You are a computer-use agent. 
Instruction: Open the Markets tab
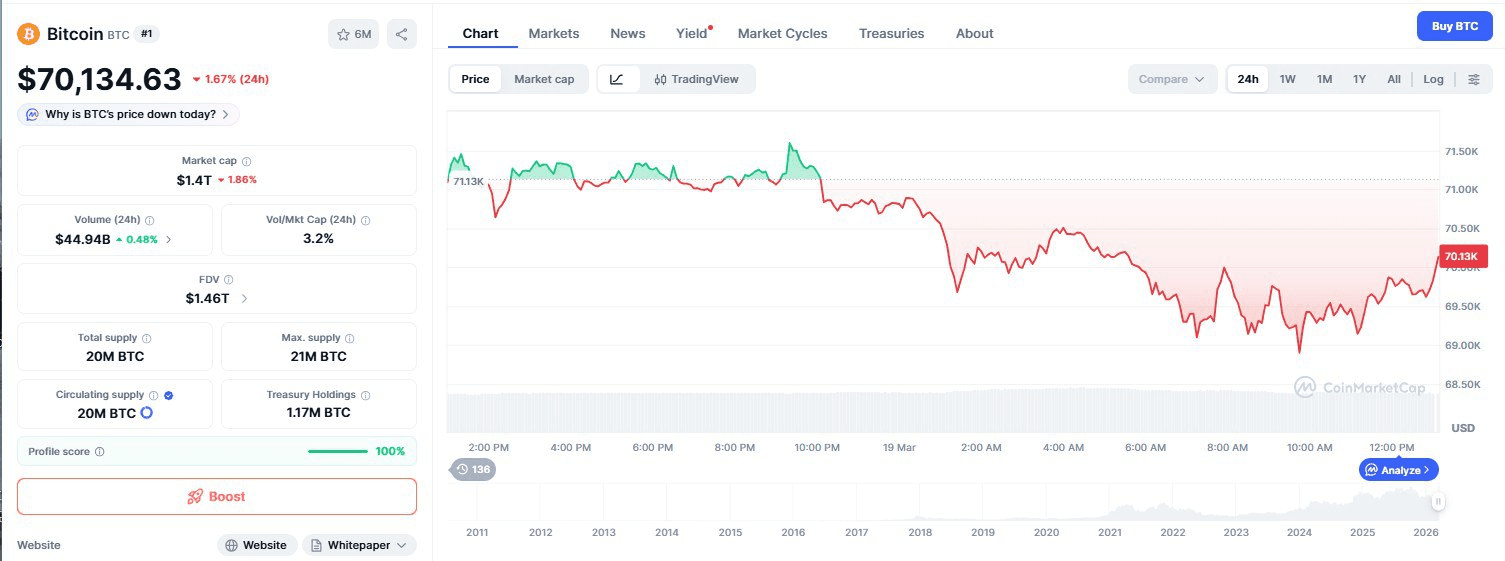tap(553, 33)
